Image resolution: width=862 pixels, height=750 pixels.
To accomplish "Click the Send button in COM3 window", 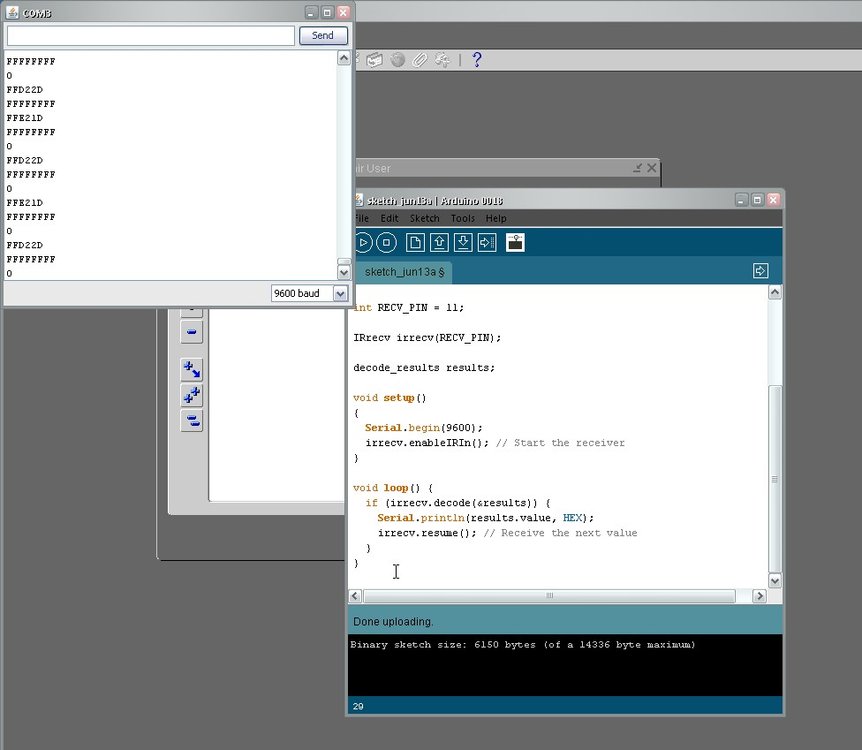I will (323, 35).
